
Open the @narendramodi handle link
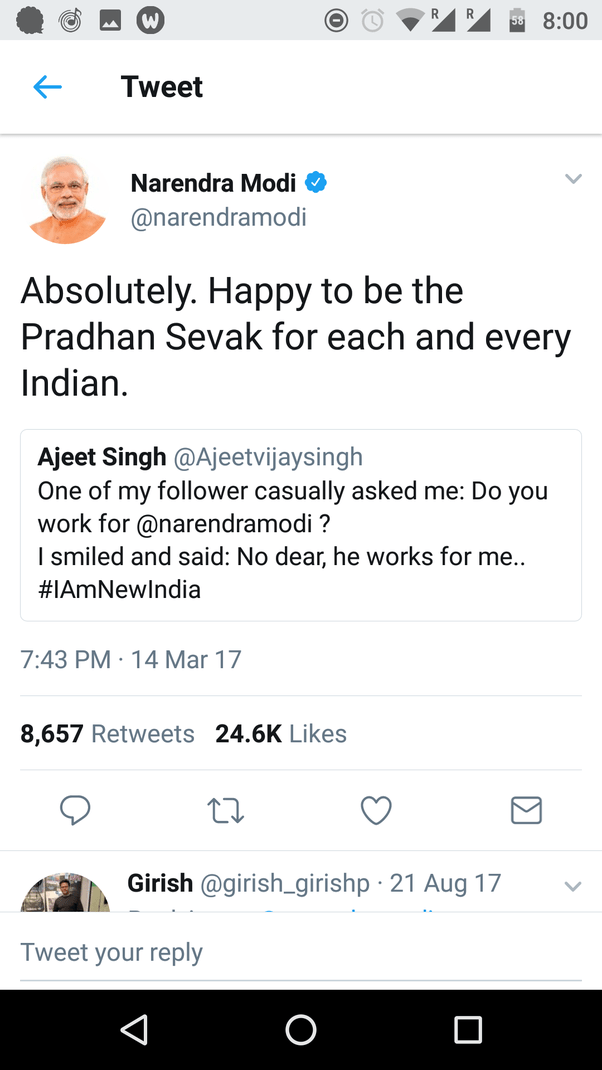(218, 217)
